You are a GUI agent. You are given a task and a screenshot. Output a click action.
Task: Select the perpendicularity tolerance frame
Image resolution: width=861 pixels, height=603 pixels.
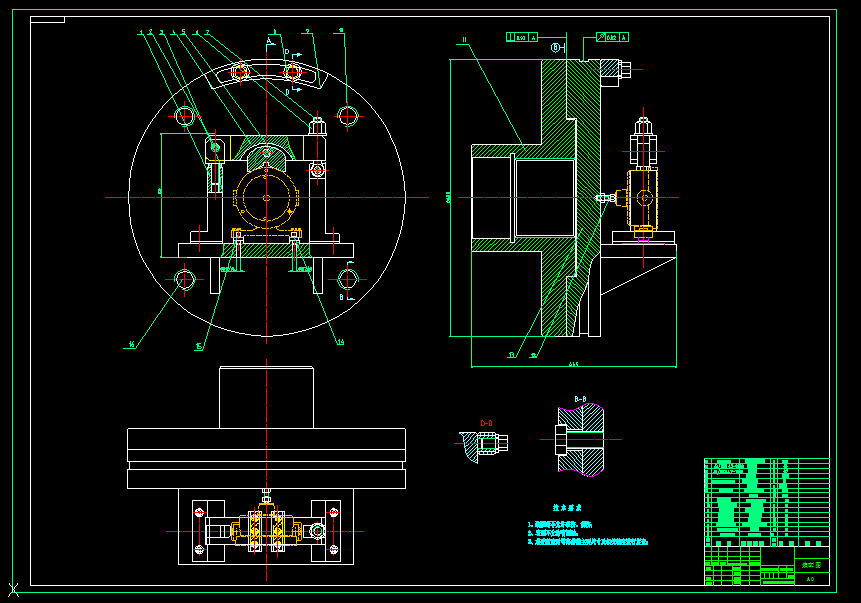522,37
